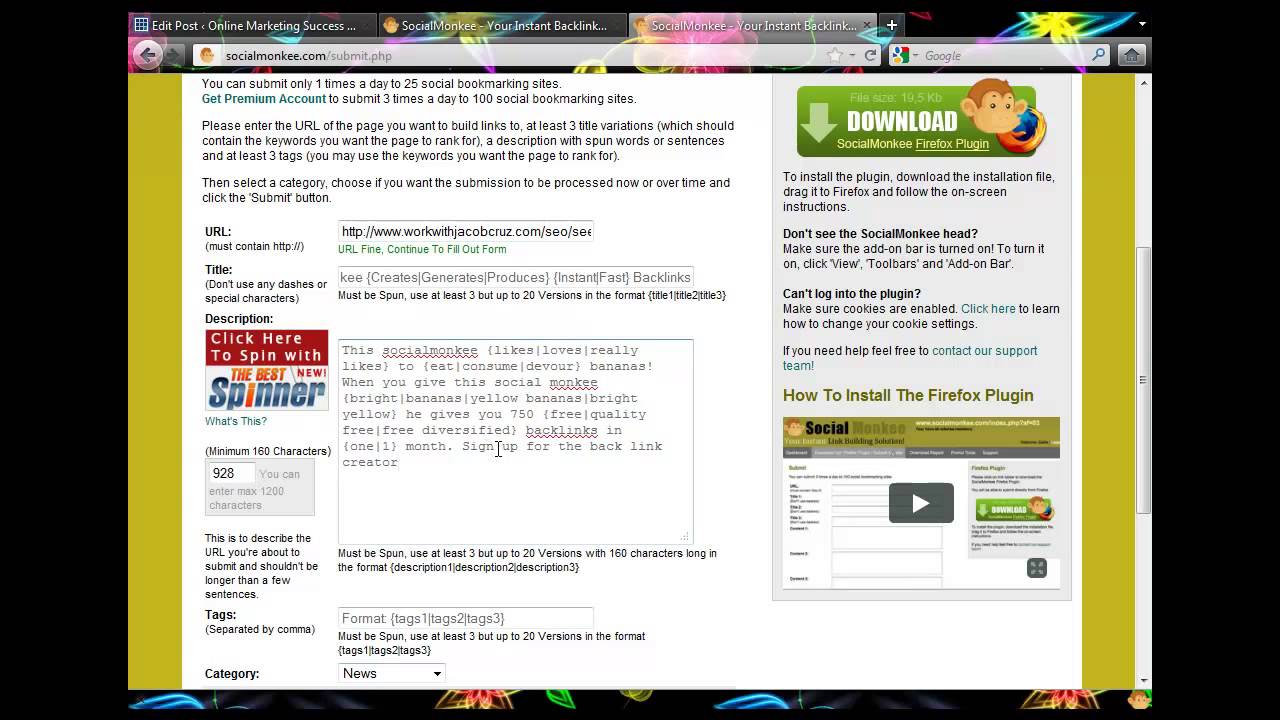Open the list all tabs dropdown

(x=1142, y=24)
